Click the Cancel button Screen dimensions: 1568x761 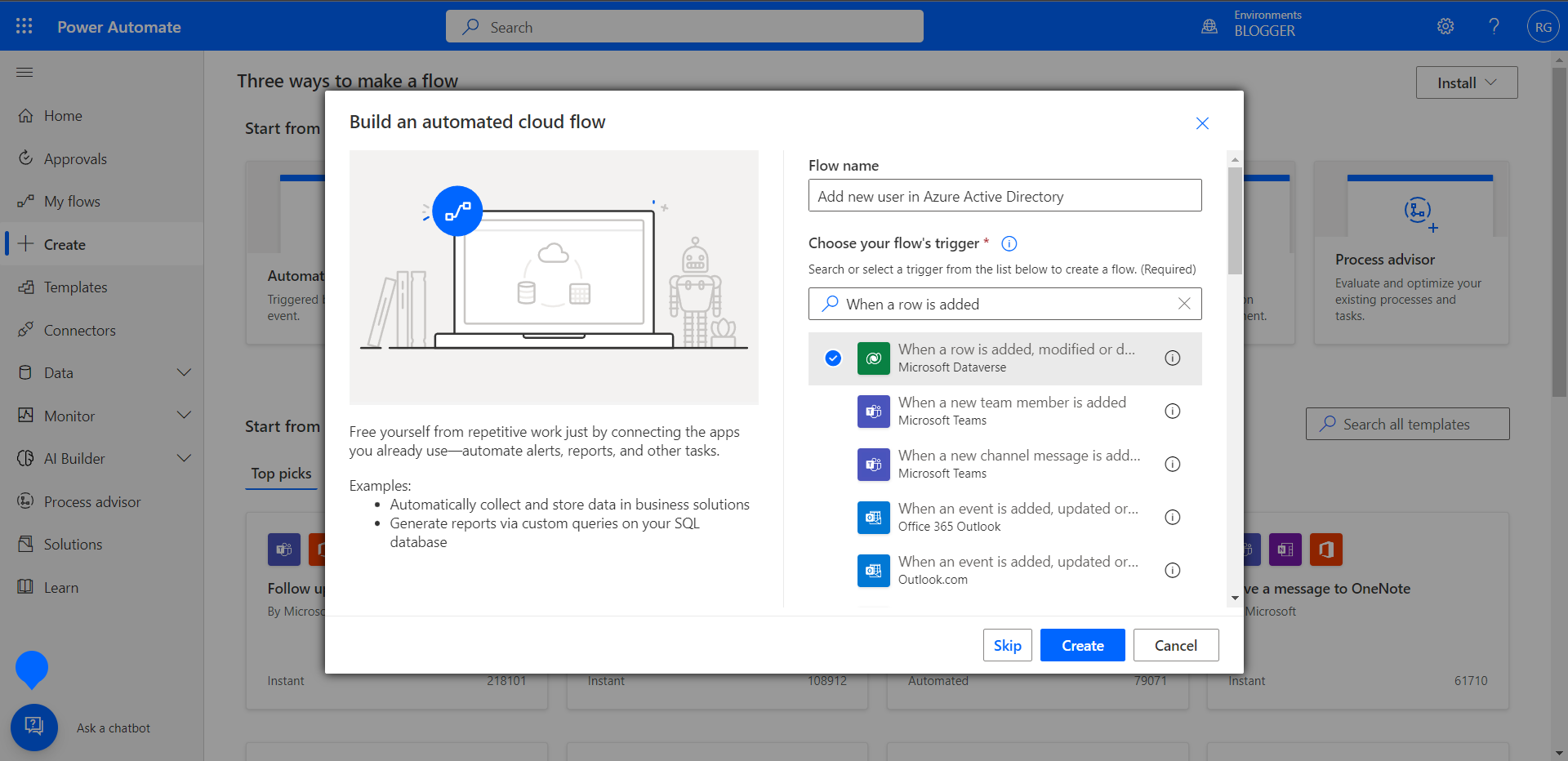click(1176, 645)
